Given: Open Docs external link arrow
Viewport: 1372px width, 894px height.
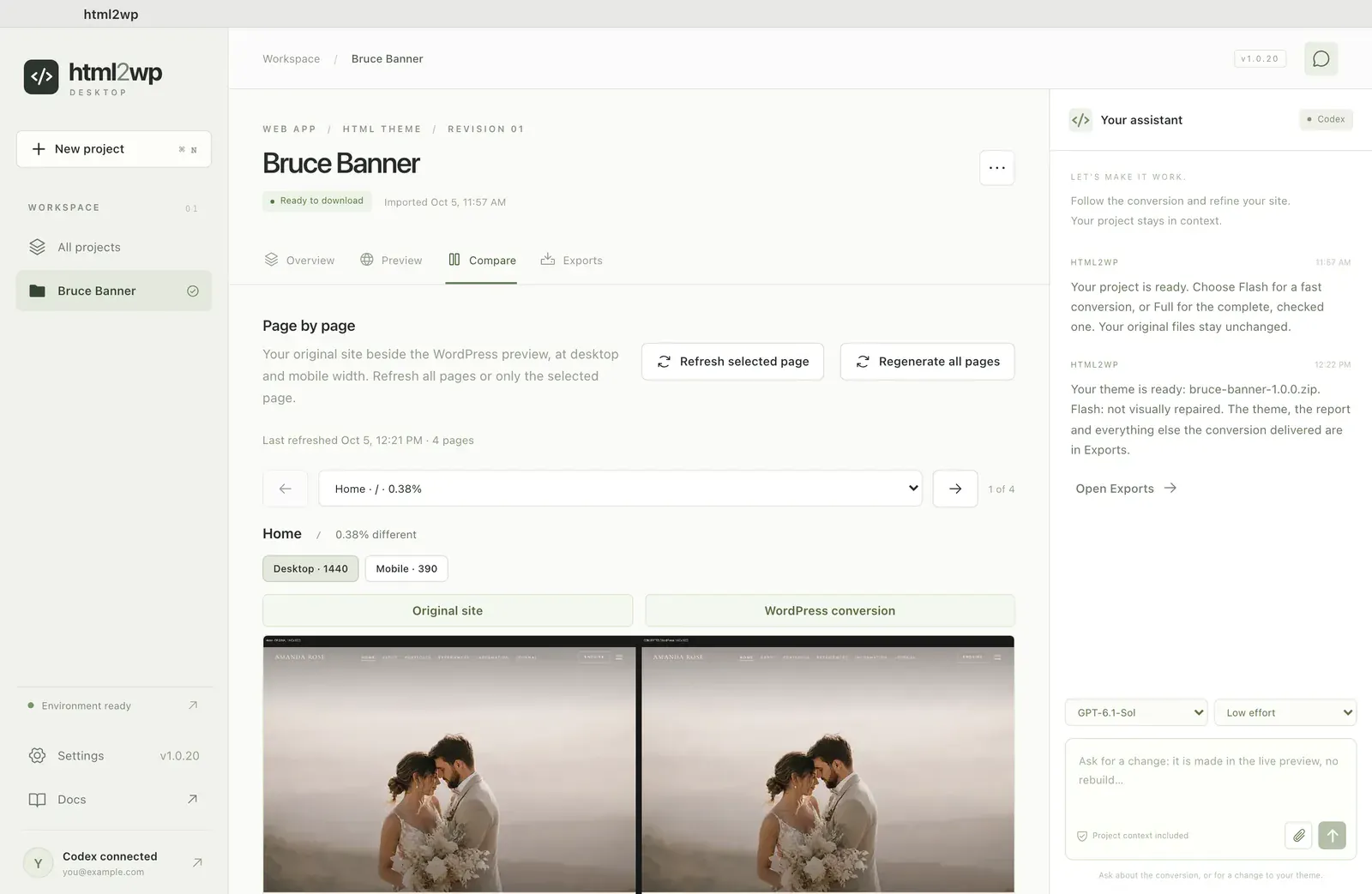Looking at the screenshot, I should (x=192, y=799).
